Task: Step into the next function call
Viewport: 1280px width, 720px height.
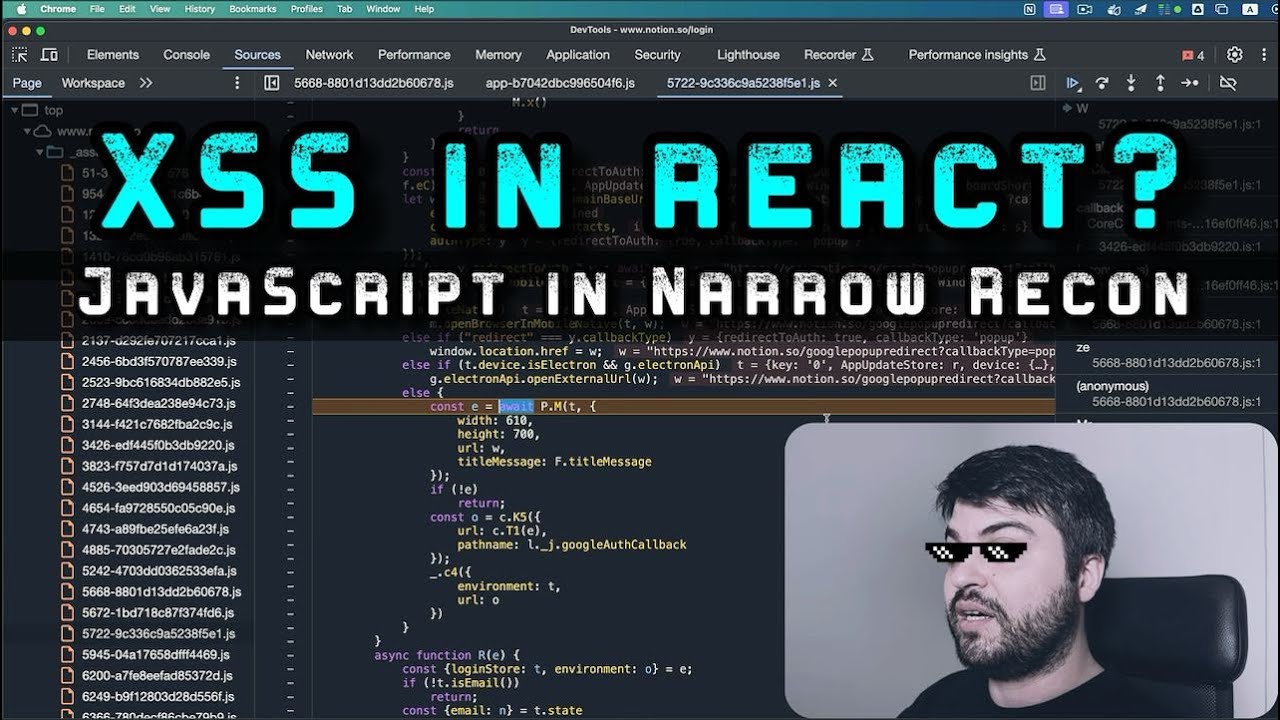Action: (1131, 83)
